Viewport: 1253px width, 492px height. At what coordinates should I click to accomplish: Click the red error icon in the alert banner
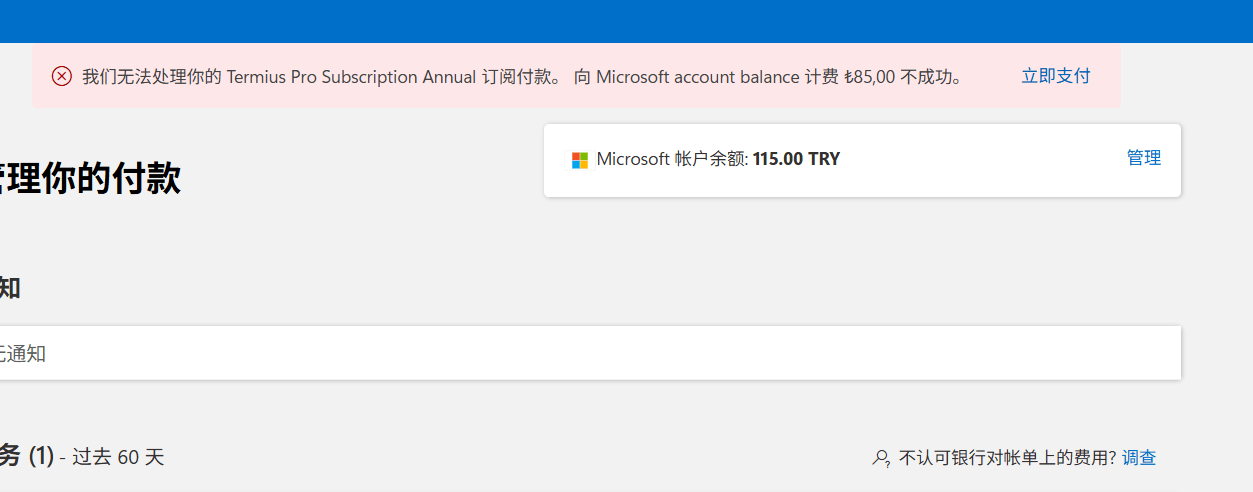[62, 76]
